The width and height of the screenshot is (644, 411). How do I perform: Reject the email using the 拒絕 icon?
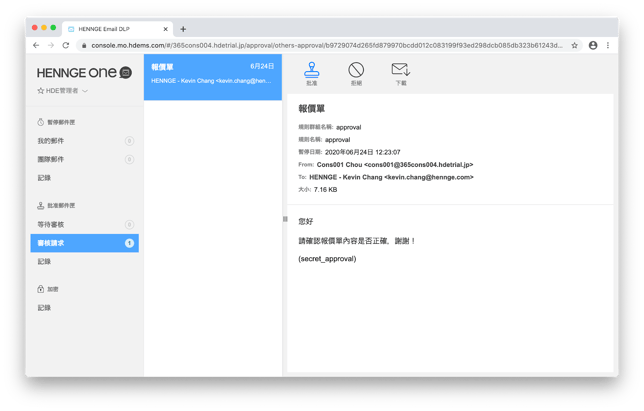point(356,73)
